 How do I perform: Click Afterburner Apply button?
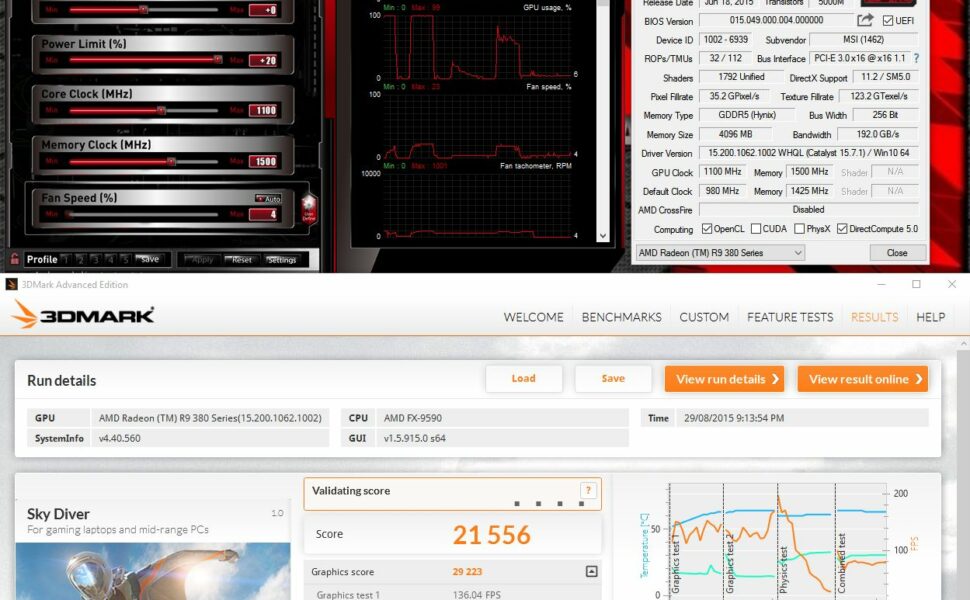(x=200, y=260)
